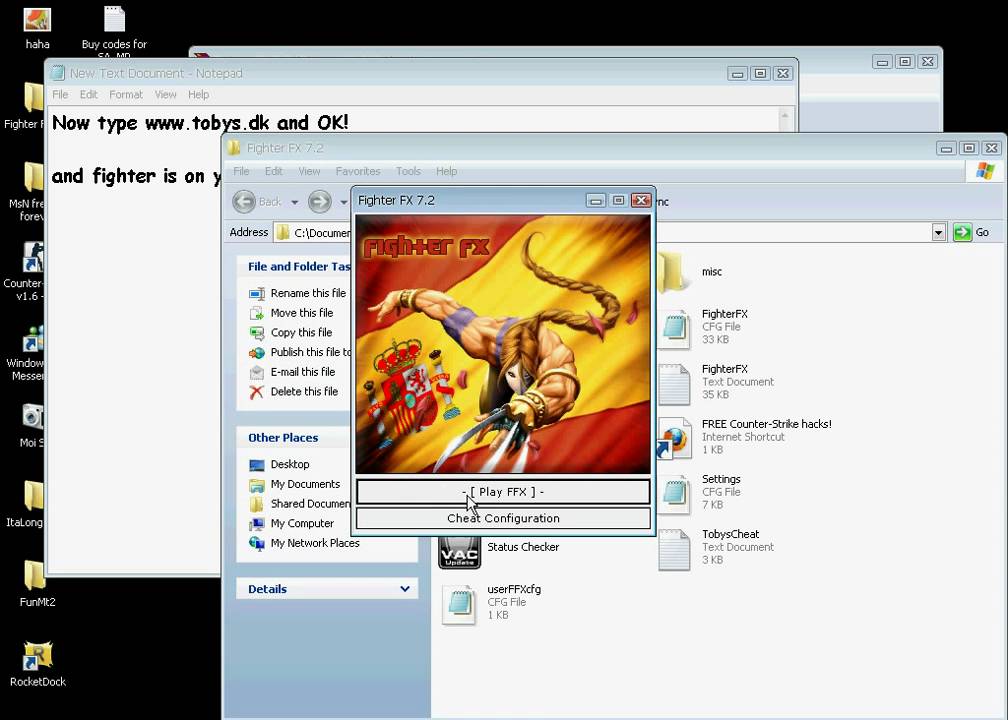The height and width of the screenshot is (720, 1008).
Task: Open Notepad Edit menu
Action: click(x=89, y=94)
